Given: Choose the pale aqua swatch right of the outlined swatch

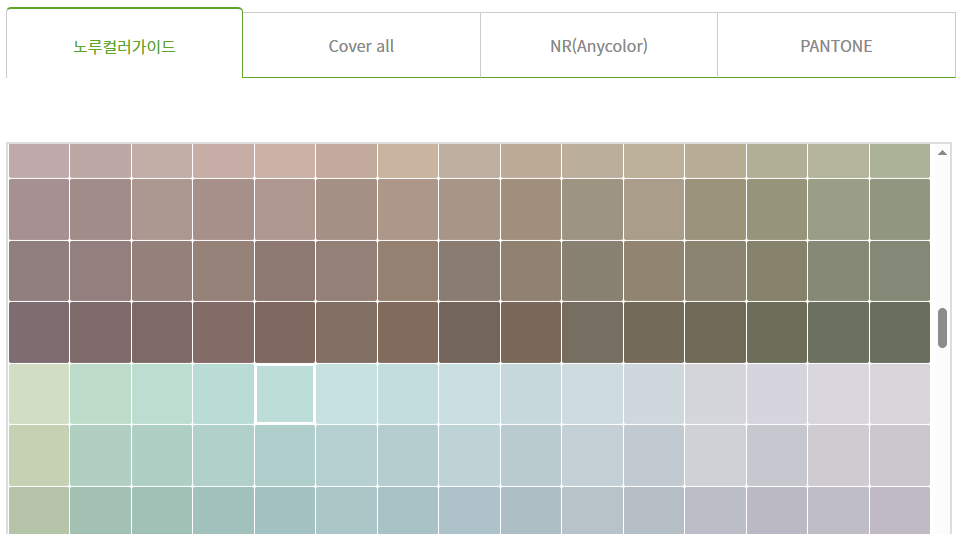Looking at the screenshot, I should 346,394.
